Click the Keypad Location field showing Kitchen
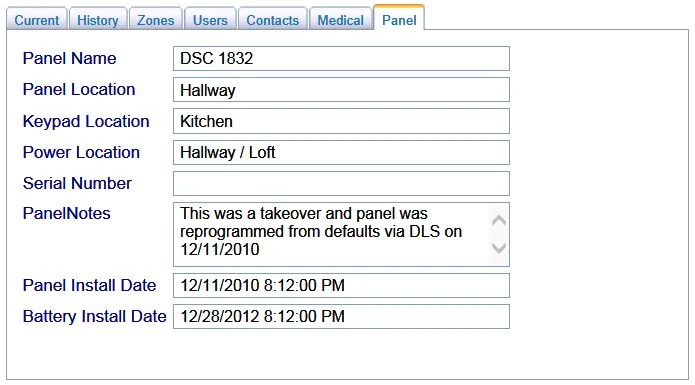The height and width of the screenshot is (385, 695). (x=341, y=121)
